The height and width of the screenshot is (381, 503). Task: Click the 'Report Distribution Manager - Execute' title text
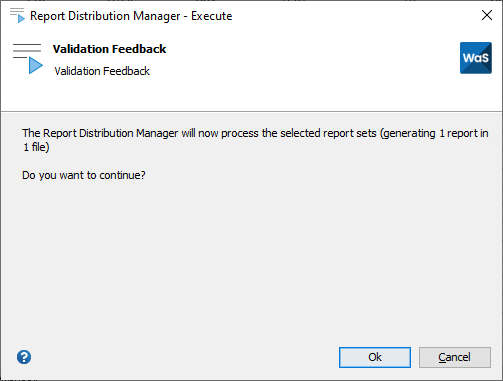pyautogui.click(x=131, y=16)
